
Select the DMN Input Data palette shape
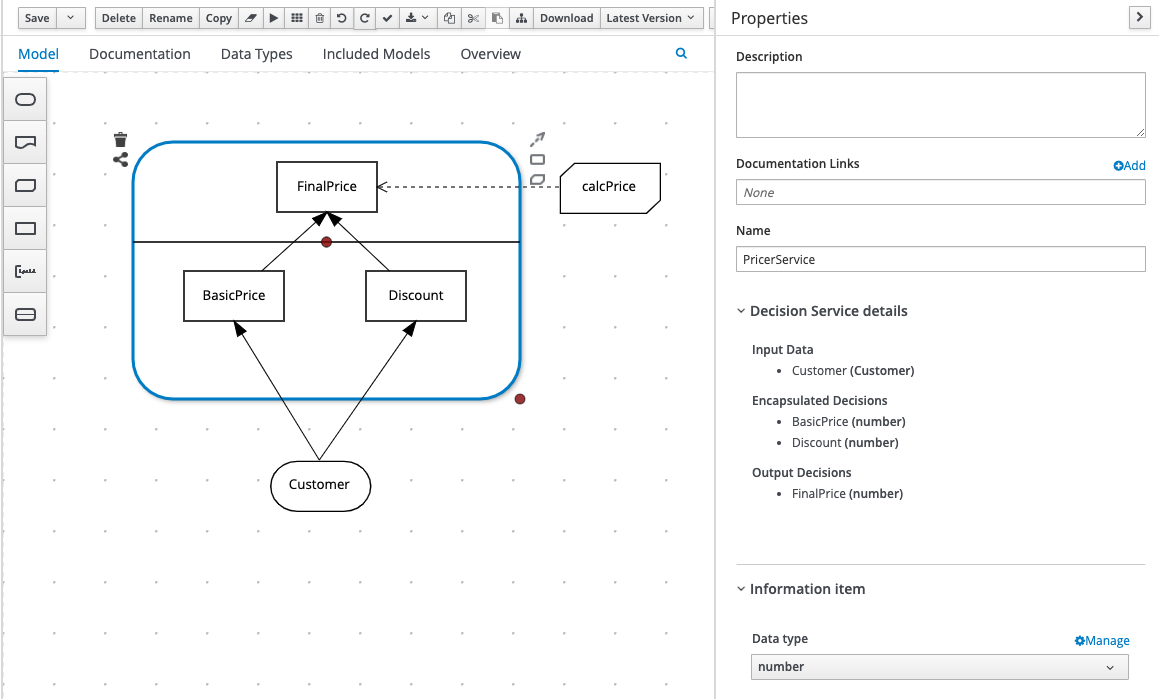point(26,99)
